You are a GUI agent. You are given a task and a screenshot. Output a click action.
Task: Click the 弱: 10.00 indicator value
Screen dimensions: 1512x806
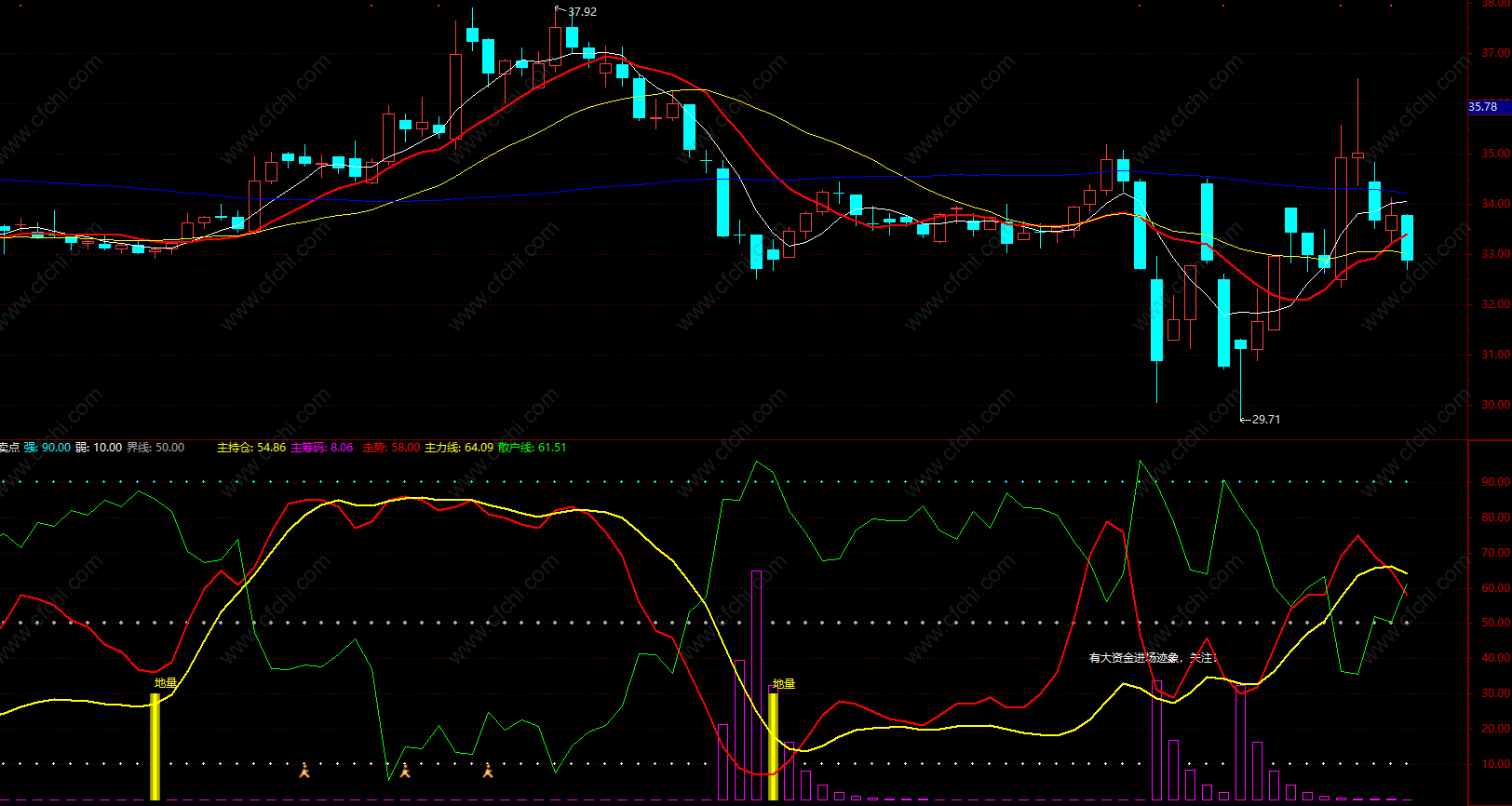coord(99,448)
